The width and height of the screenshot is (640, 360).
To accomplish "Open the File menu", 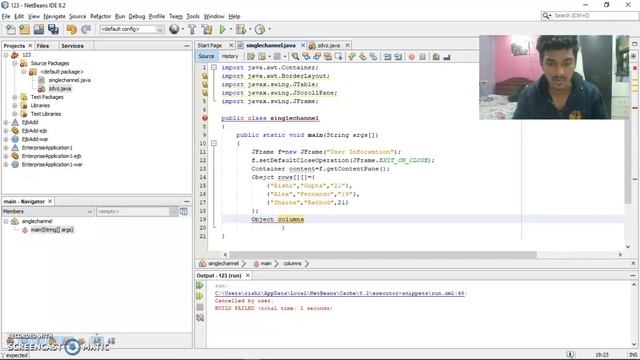I will point(6,16).
